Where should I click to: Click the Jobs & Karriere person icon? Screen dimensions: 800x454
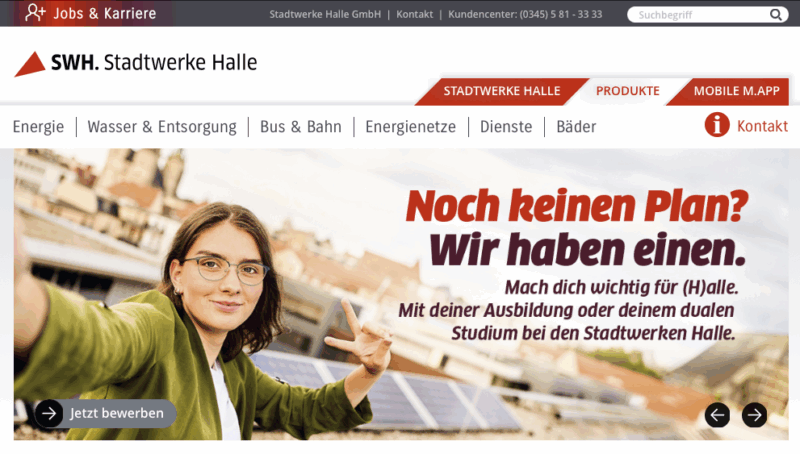click(x=35, y=13)
